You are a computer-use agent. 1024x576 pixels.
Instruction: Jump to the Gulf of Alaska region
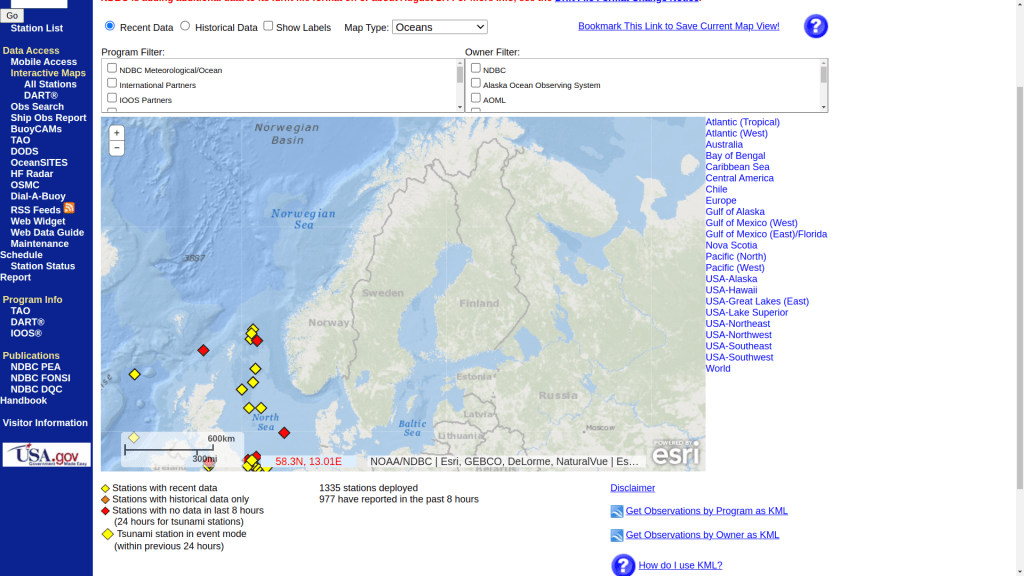(x=735, y=212)
